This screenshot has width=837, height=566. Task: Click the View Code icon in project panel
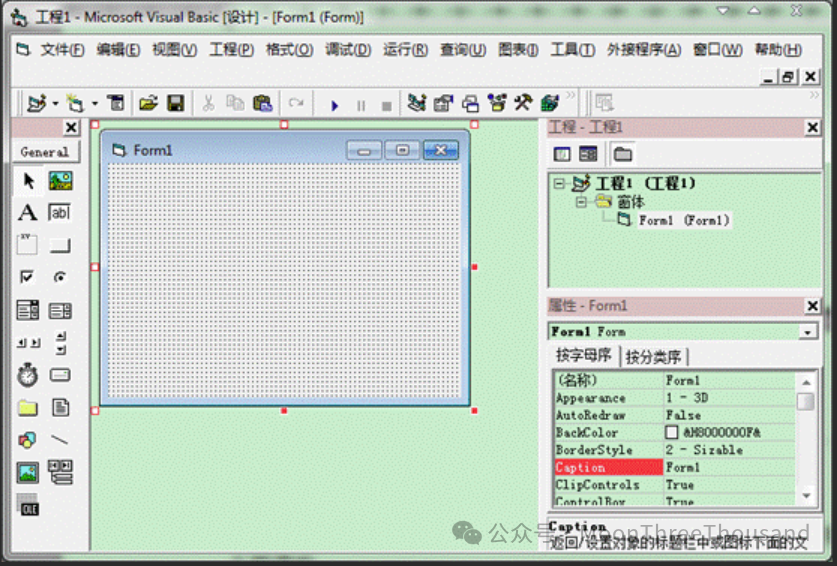pyautogui.click(x=562, y=154)
